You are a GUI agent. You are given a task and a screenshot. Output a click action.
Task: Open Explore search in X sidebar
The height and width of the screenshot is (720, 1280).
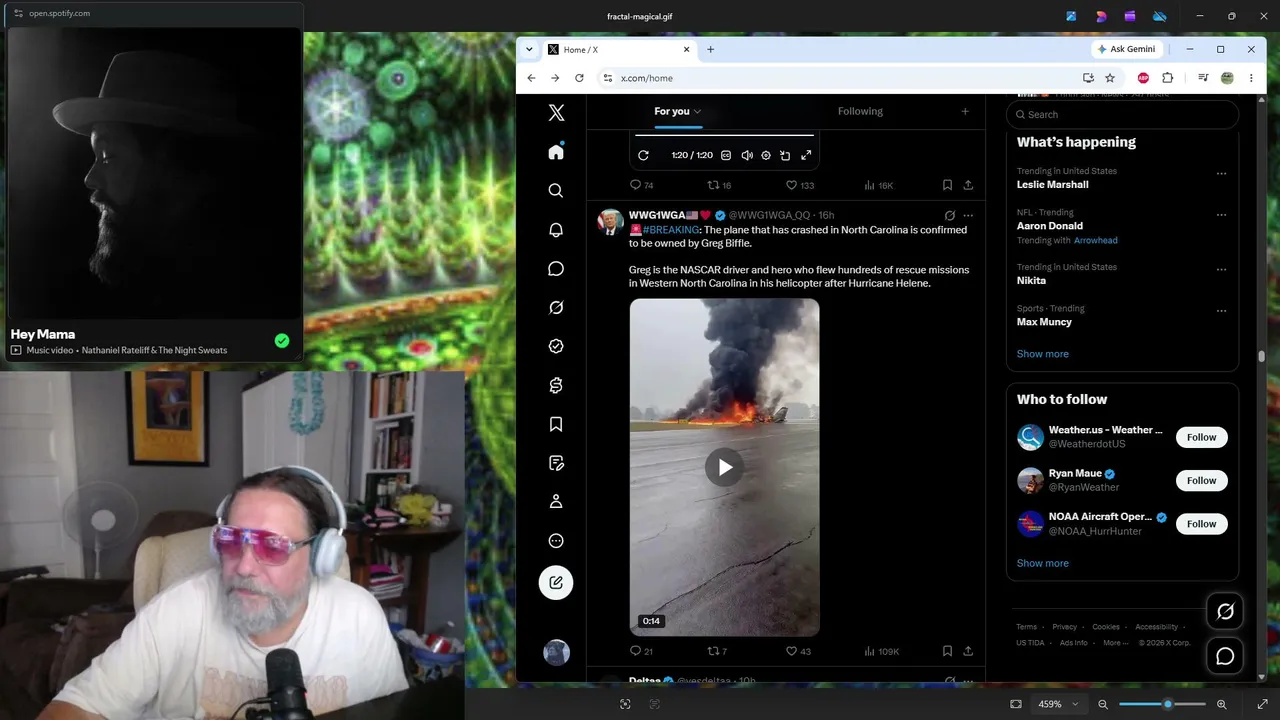(x=556, y=191)
